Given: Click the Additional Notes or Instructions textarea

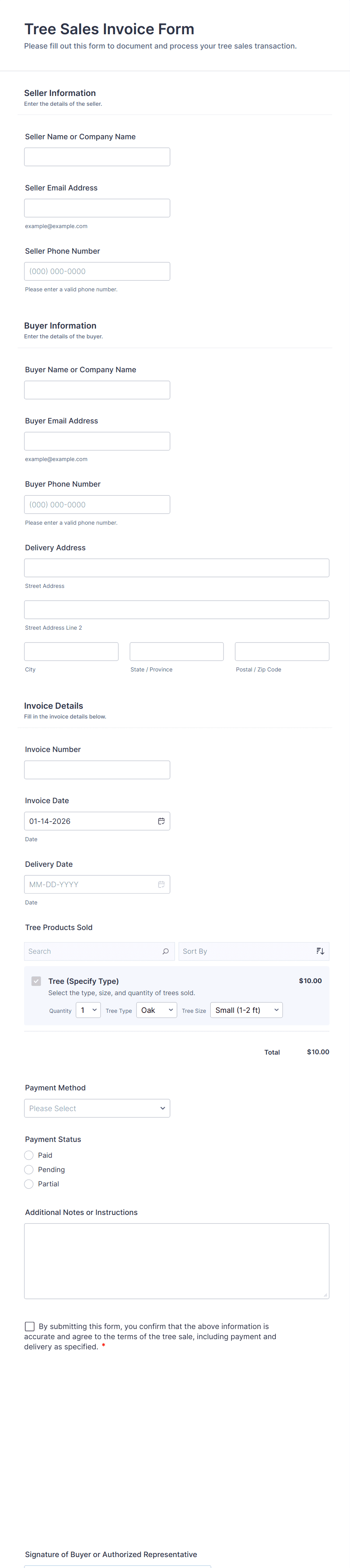Looking at the screenshot, I should click(177, 1260).
